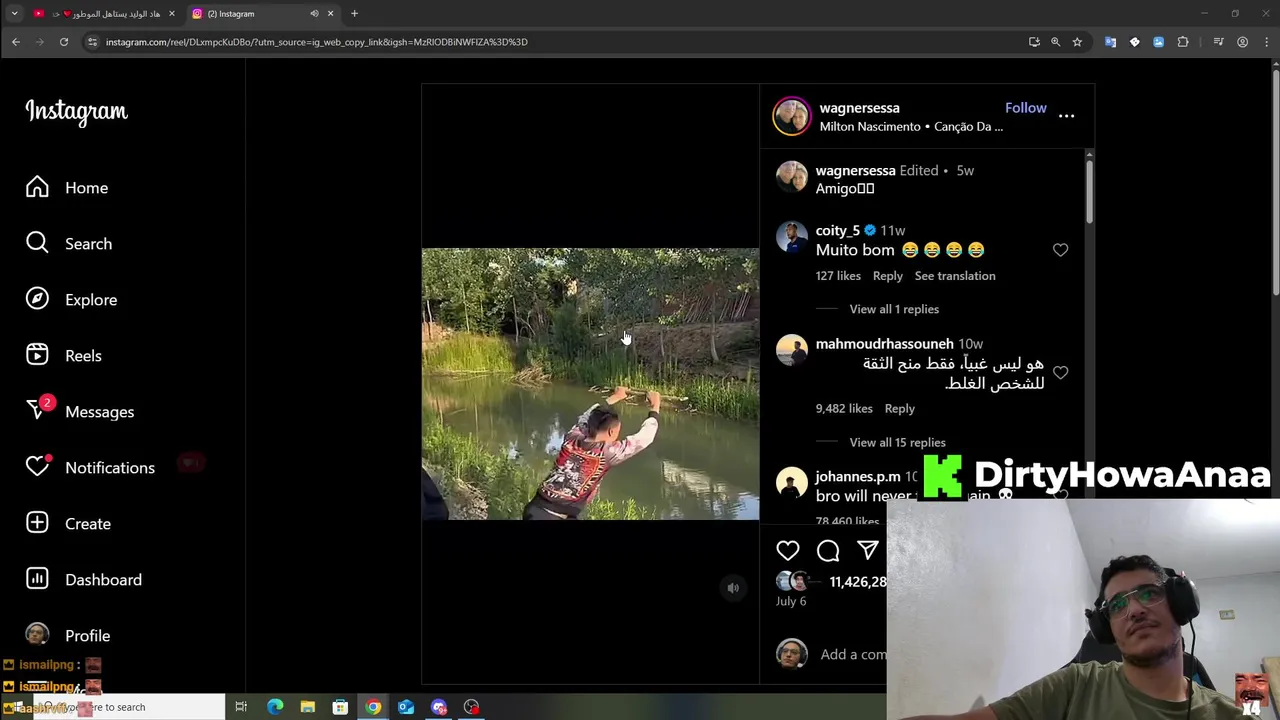Launch Microsoft Edge from the taskbar
Viewport: 1280px width, 720px height.
275,707
